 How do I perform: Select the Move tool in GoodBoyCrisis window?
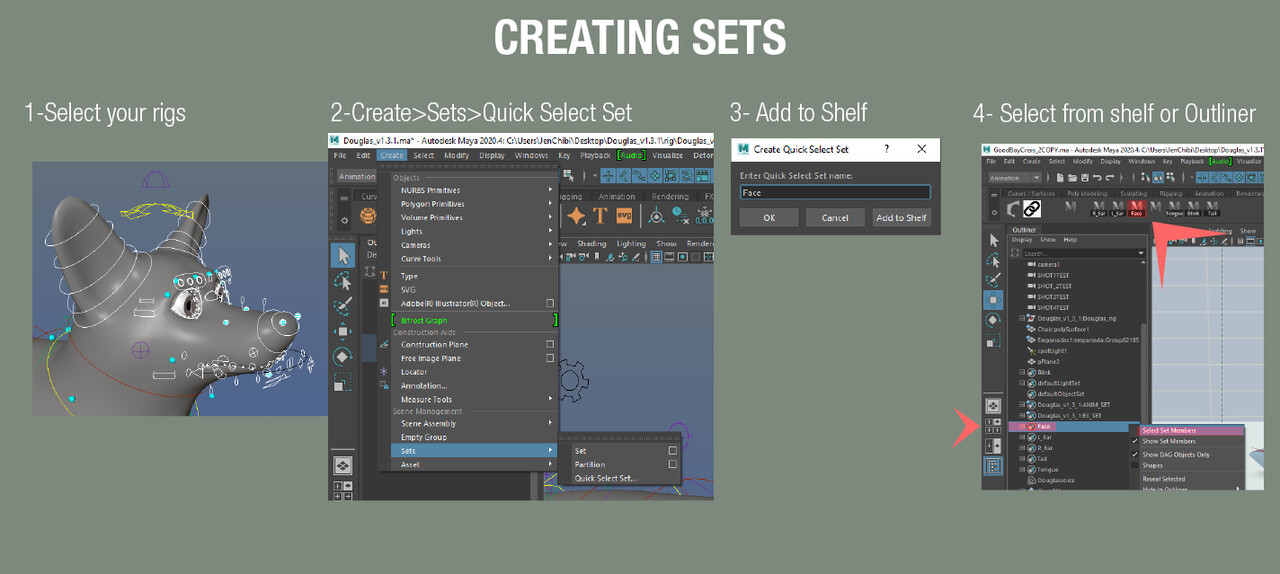tap(993, 300)
